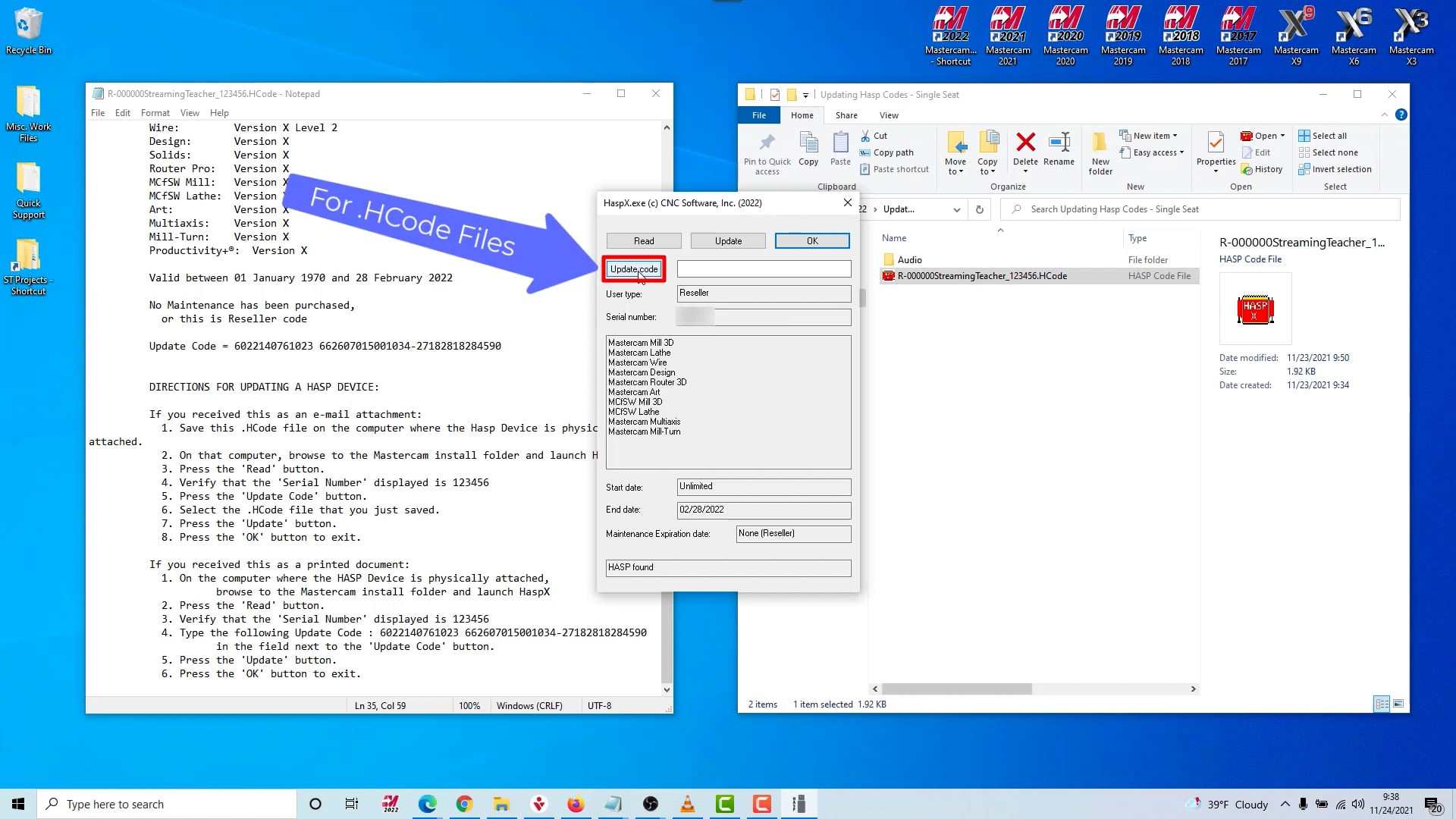Open Mastercam X9 desktop icon
1456x819 pixels.
click(x=1296, y=36)
